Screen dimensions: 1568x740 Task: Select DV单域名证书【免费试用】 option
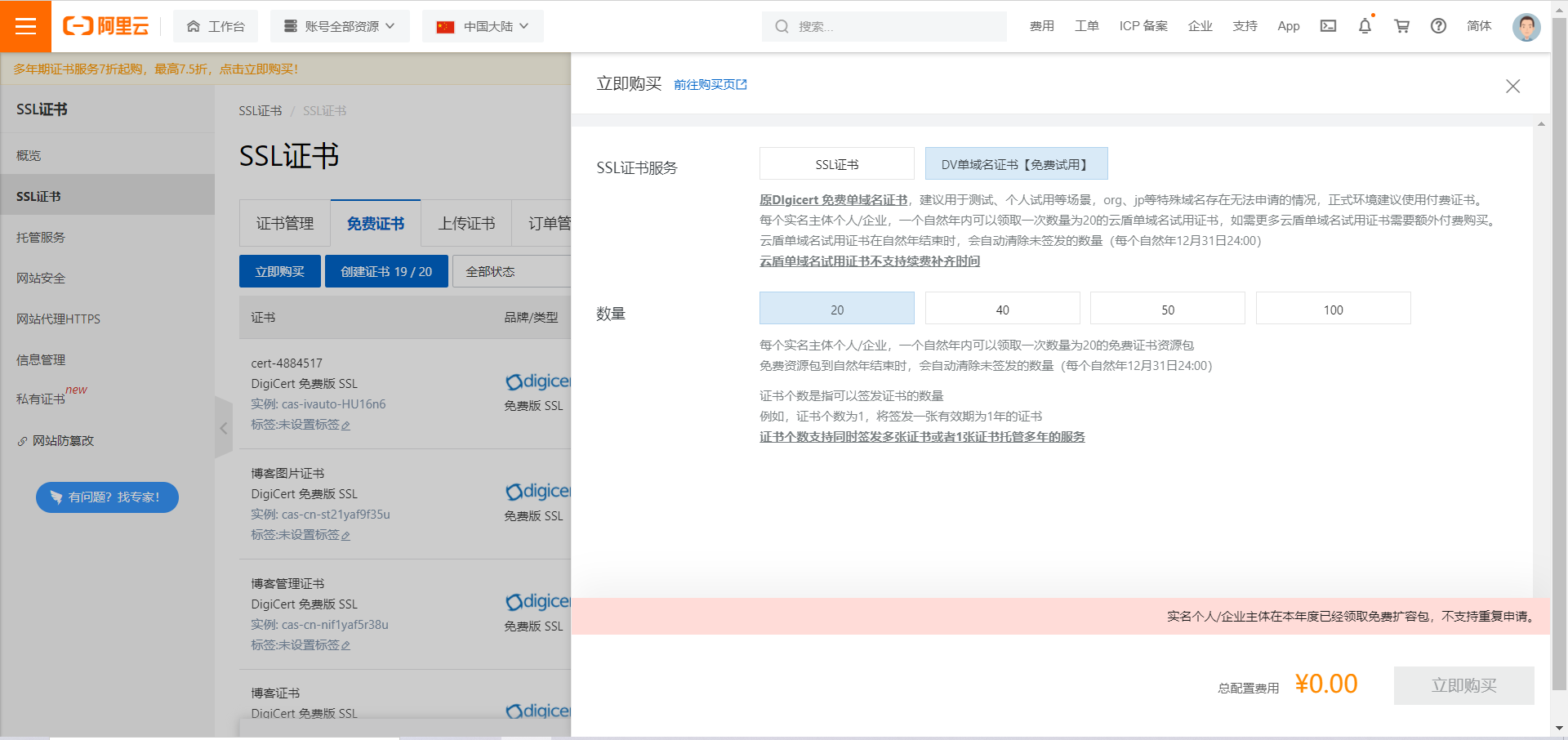1016,163
